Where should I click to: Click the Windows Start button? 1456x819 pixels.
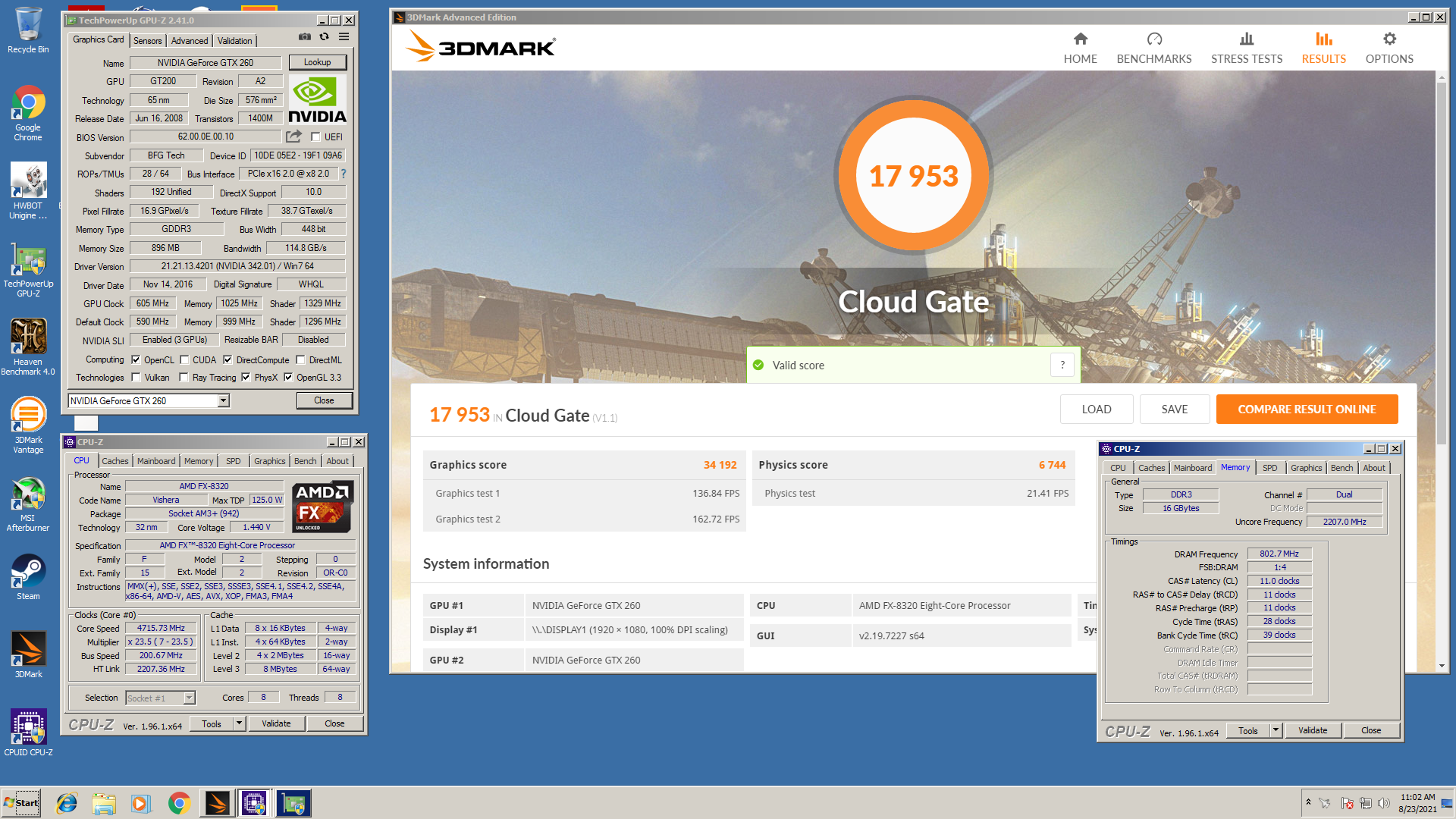coord(21,803)
